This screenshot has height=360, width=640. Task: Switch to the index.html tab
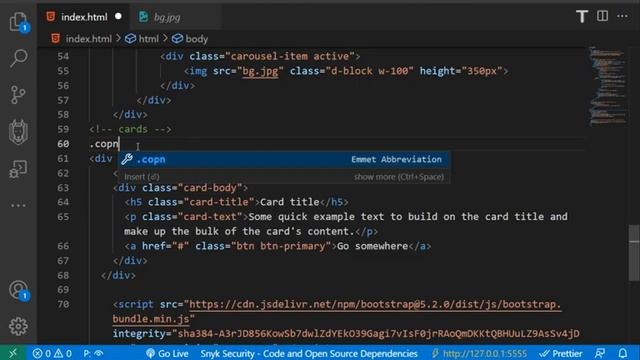pyautogui.click(x=84, y=17)
